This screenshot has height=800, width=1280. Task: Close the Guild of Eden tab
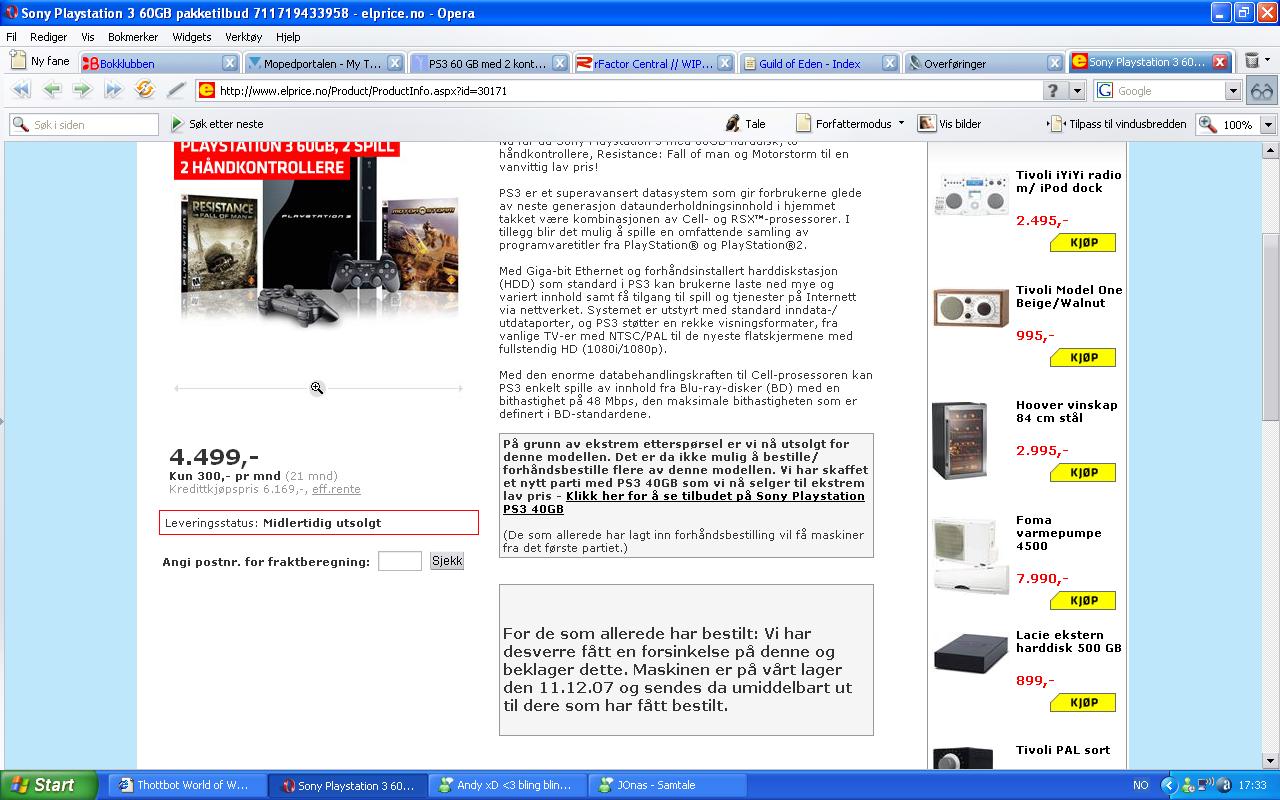pyautogui.click(x=889, y=63)
